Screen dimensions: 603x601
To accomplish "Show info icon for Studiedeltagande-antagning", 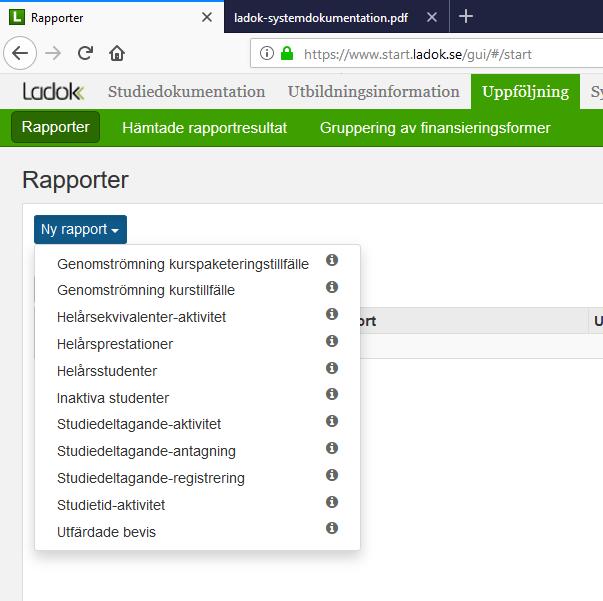I will [x=332, y=448].
